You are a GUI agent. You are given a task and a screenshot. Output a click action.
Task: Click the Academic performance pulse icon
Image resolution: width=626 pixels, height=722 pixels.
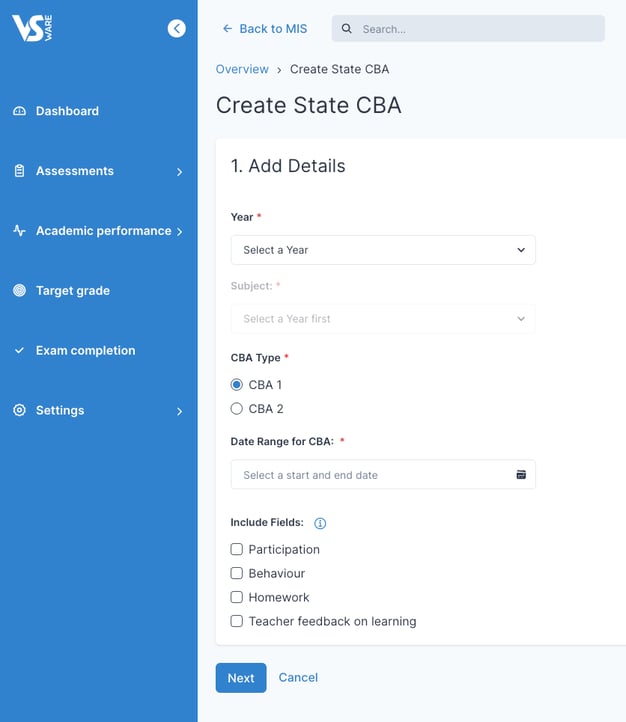(19, 231)
